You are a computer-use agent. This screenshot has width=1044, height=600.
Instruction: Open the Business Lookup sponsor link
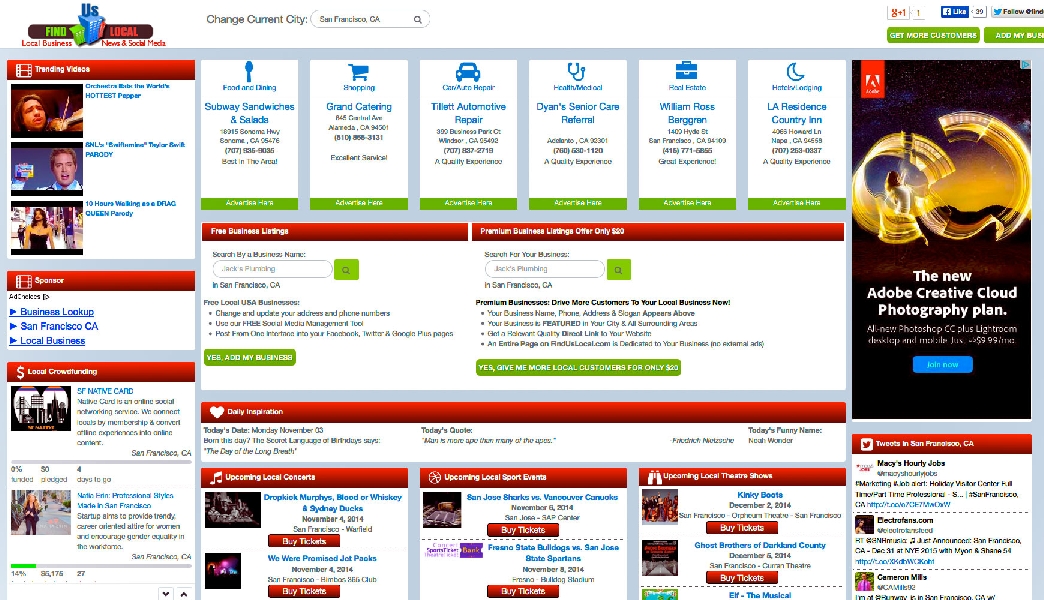57,312
